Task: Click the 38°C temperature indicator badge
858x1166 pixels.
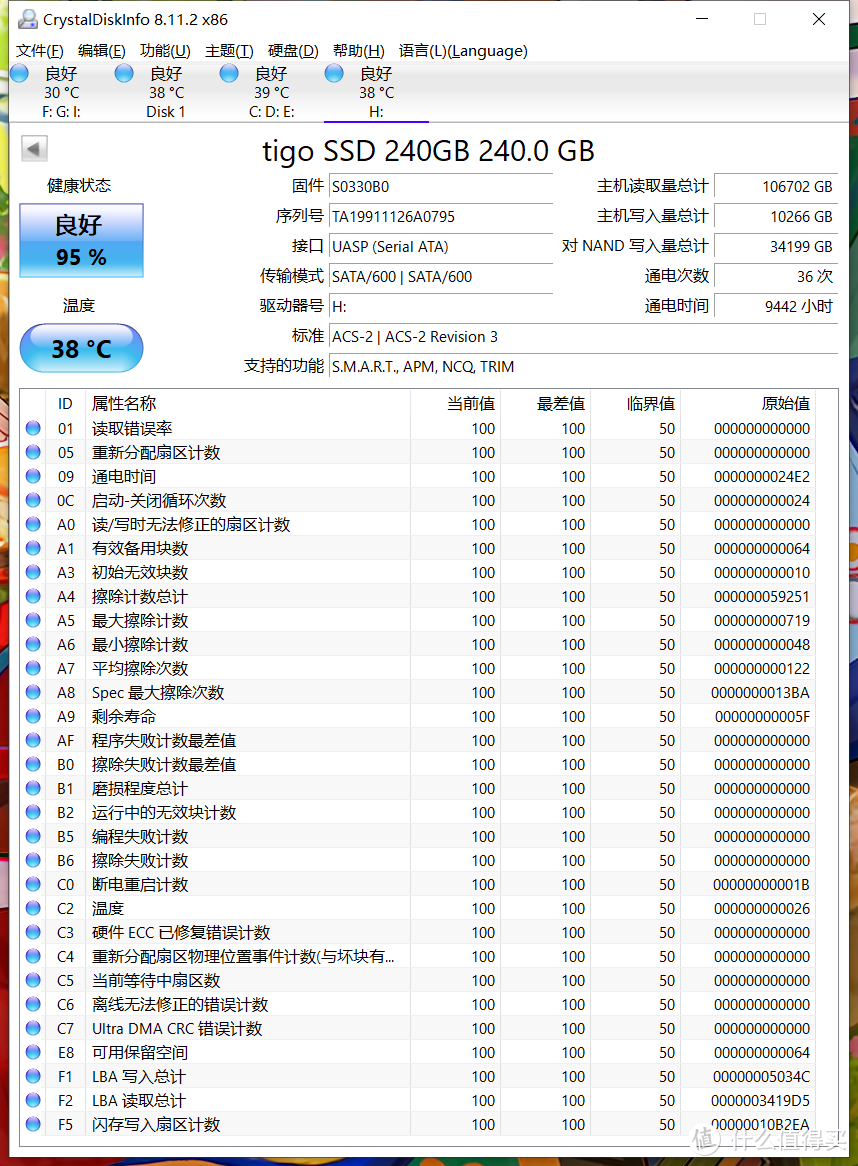Action: (x=81, y=348)
